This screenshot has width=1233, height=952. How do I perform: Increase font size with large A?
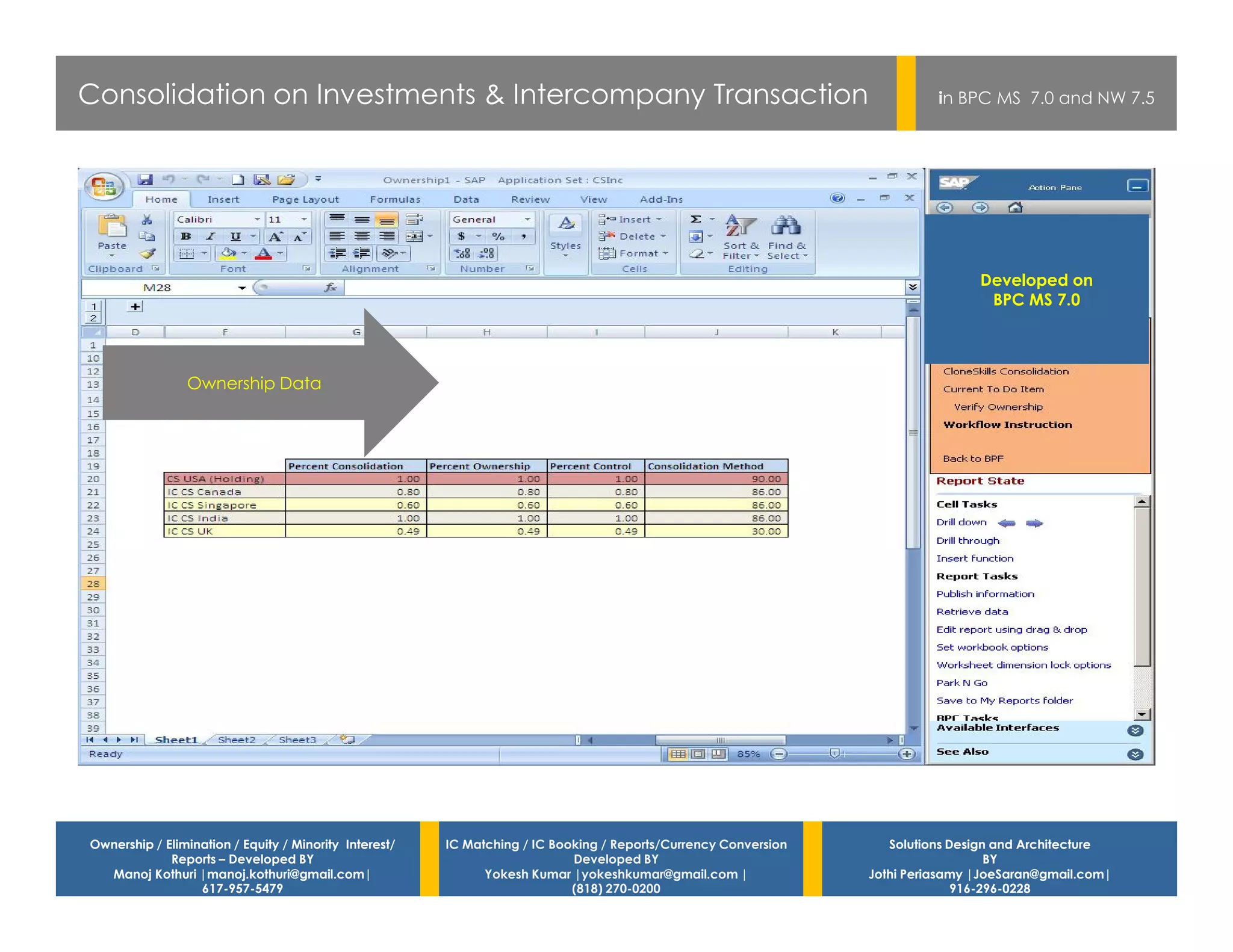(x=275, y=236)
